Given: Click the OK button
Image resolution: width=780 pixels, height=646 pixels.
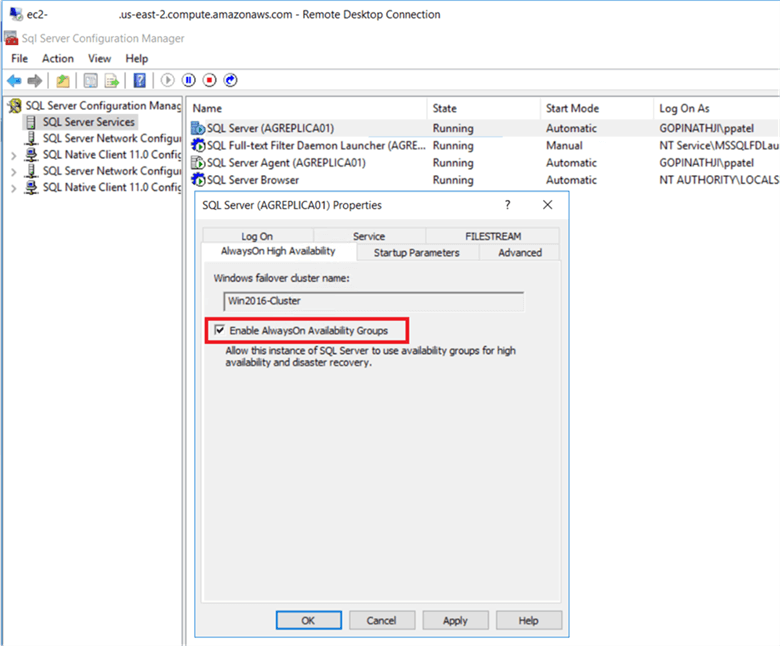Looking at the screenshot, I should click(x=308, y=620).
